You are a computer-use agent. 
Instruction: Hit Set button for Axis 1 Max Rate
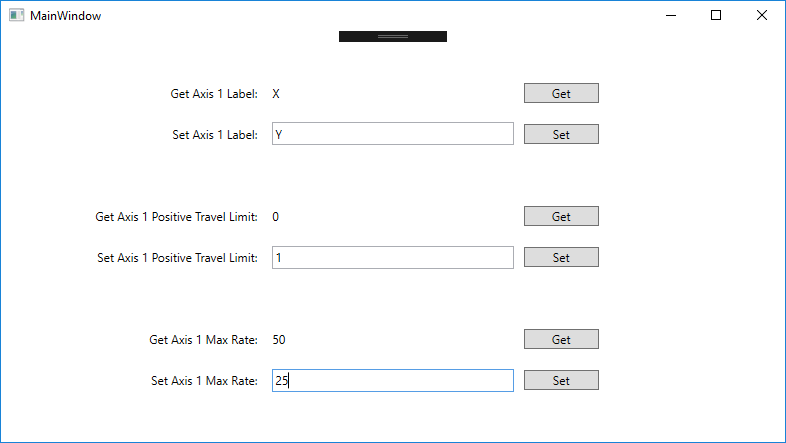tap(561, 380)
